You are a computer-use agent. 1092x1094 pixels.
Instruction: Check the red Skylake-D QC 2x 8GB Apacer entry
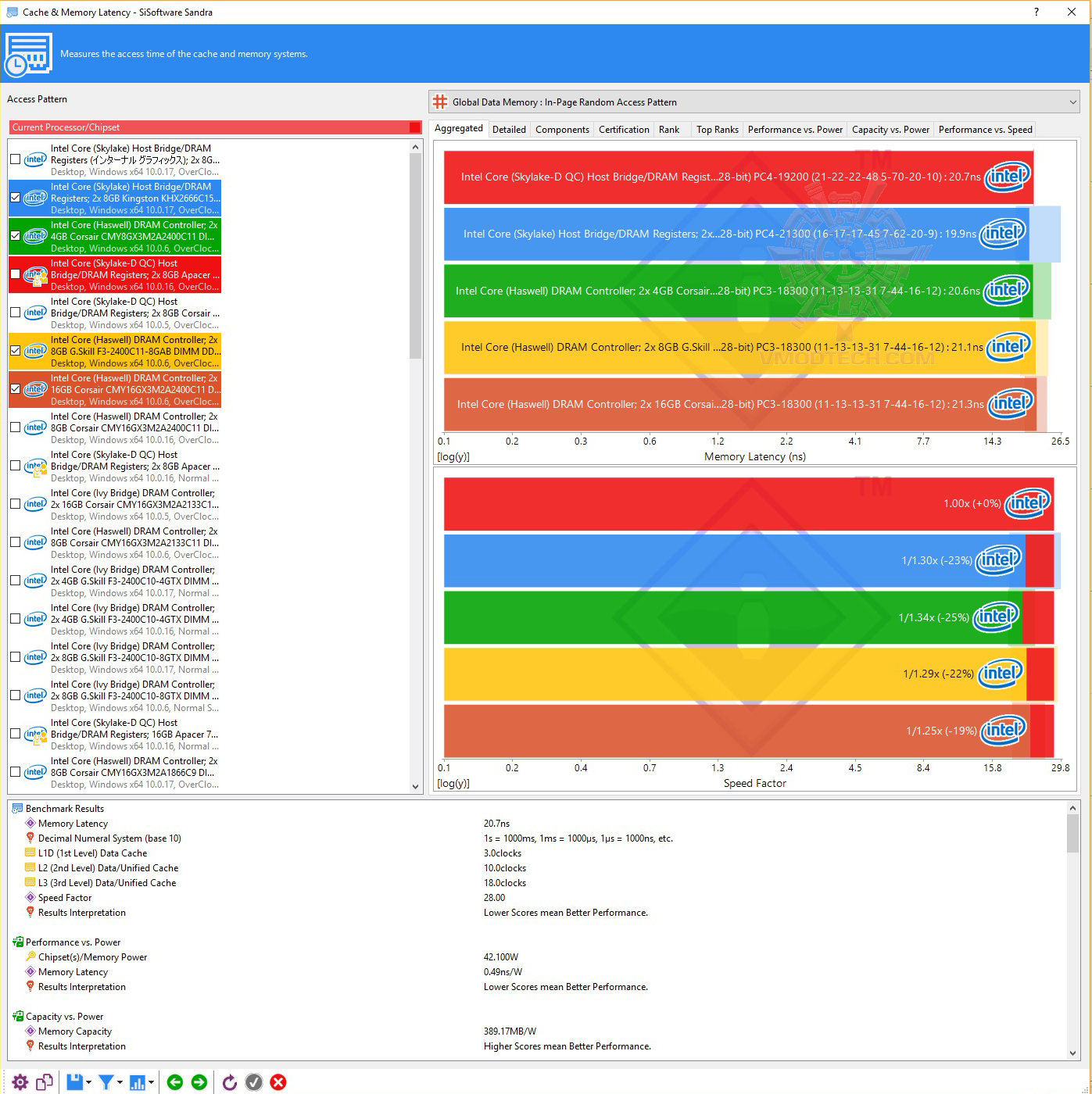(15, 274)
